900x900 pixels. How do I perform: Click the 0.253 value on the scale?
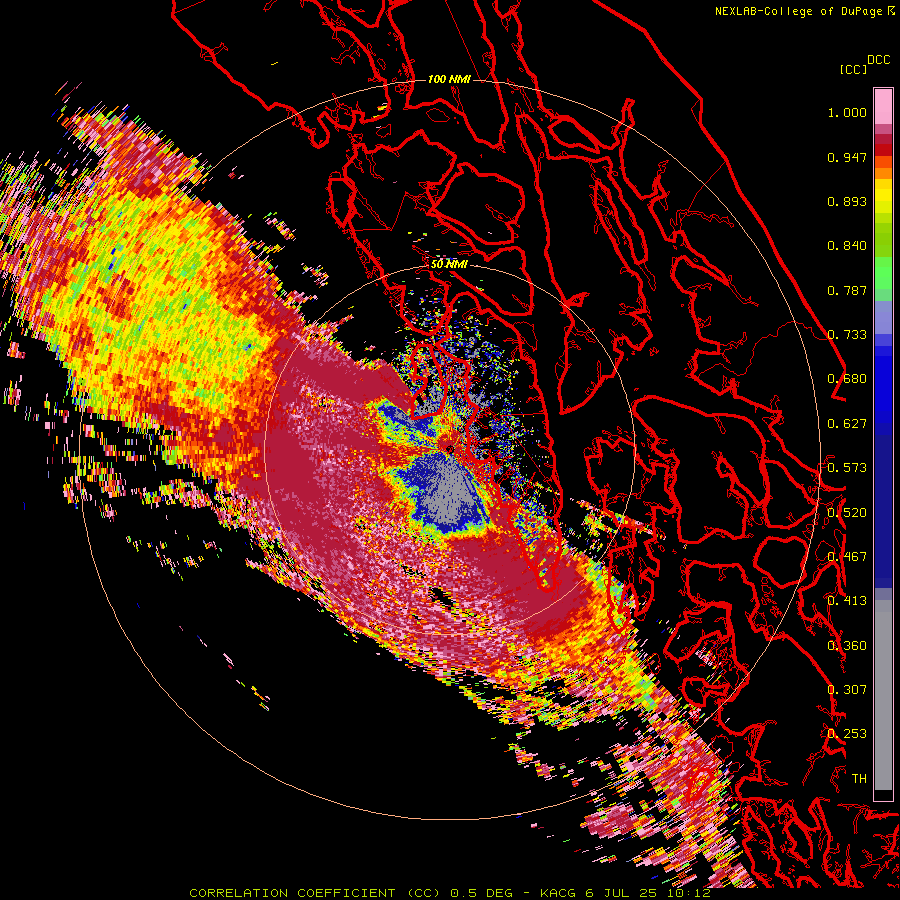(x=847, y=734)
